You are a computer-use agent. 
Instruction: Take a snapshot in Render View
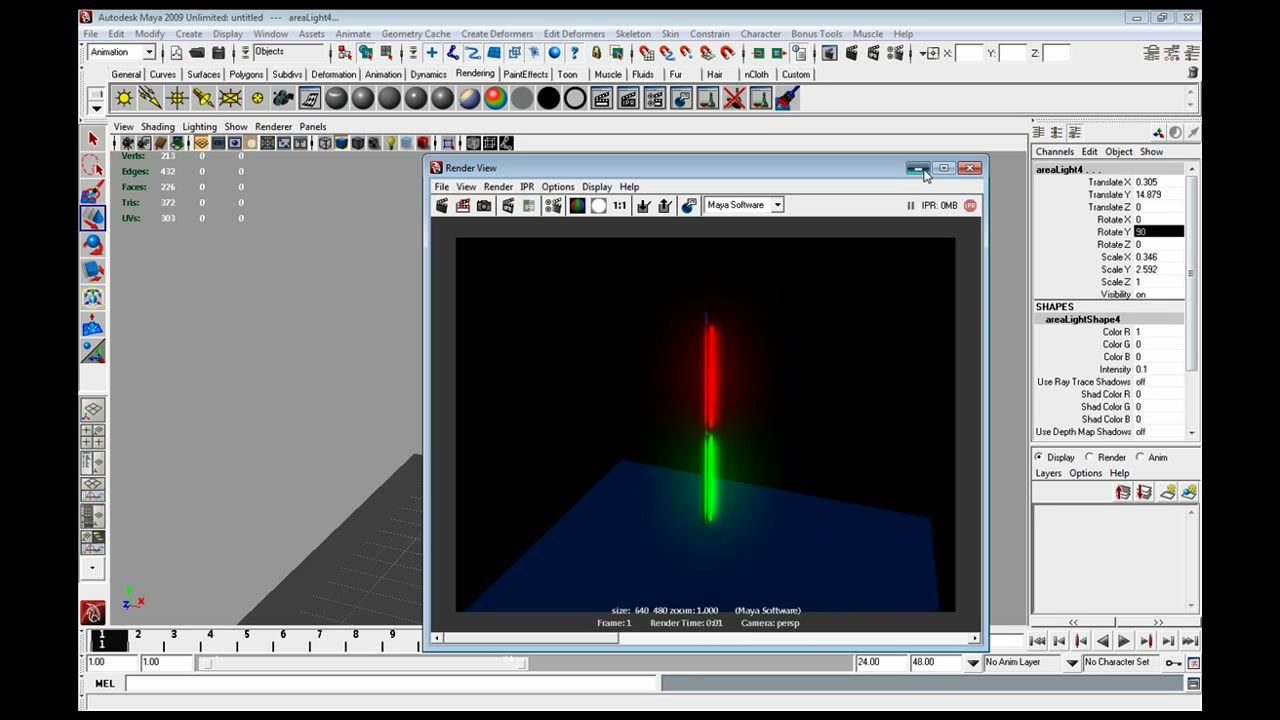coord(485,205)
